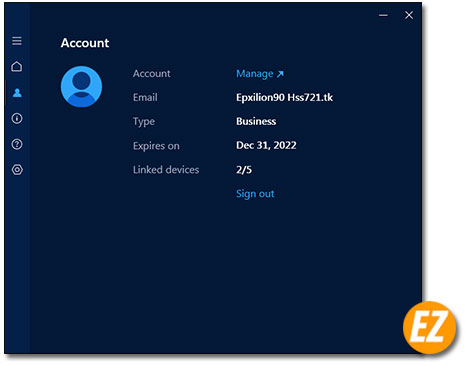468x366 pixels.
Task: Open the About info icon
Action: (x=17, y=118)
